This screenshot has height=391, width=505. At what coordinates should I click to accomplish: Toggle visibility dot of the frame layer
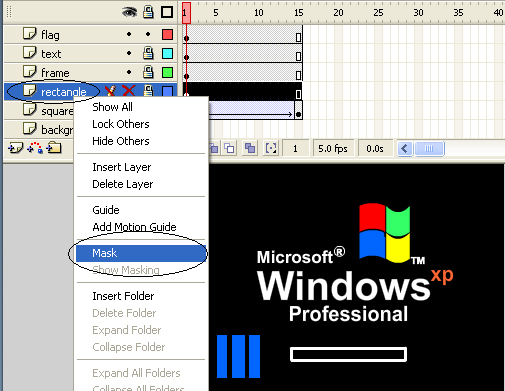(129, 72)
